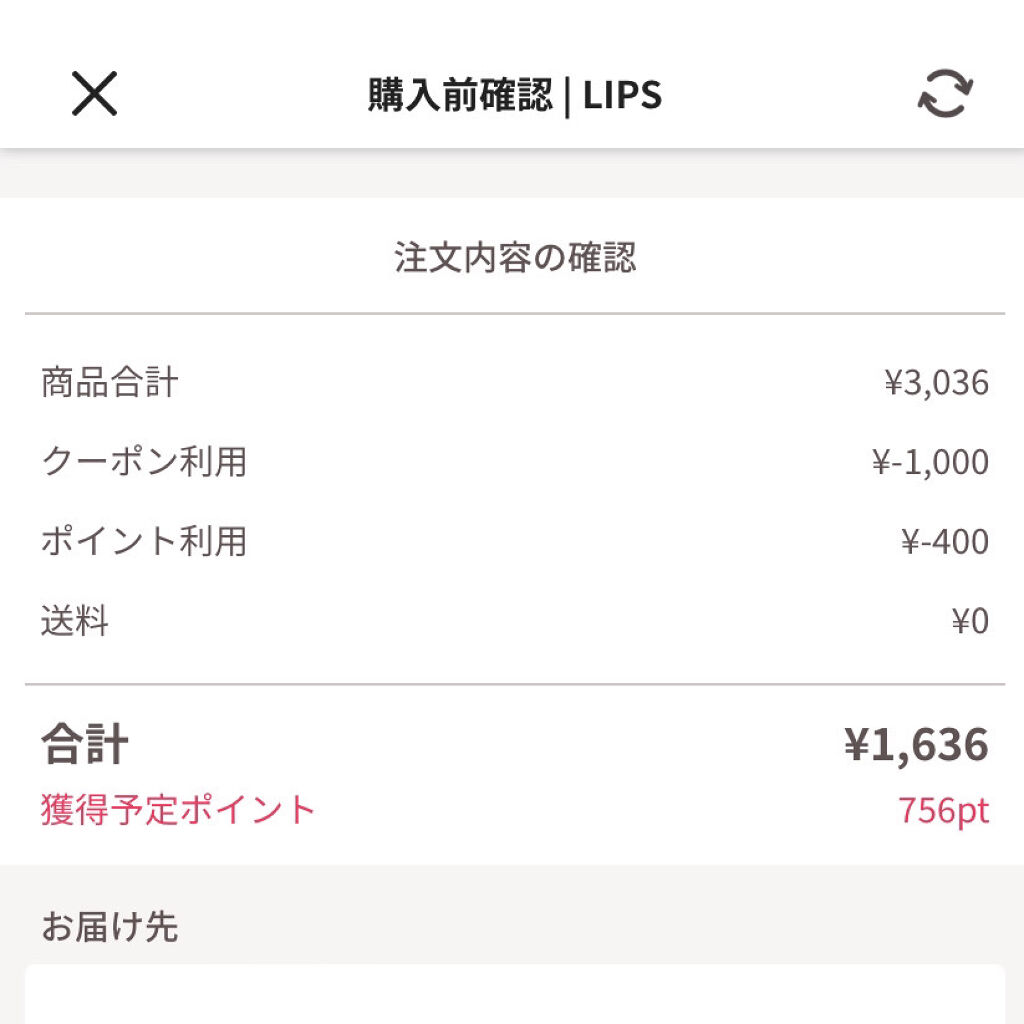This screenshot has height=1024, width=1024.
Task: Select the 注文内容の確認 section heading
Action: pos(514,258)
